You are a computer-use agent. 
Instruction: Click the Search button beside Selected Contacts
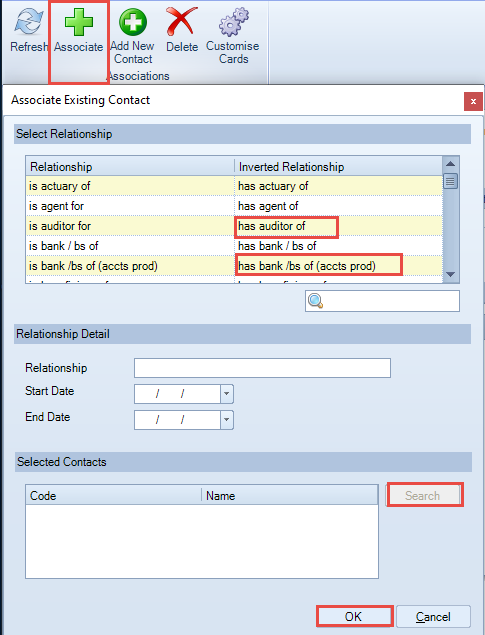[x=423, y=495]
